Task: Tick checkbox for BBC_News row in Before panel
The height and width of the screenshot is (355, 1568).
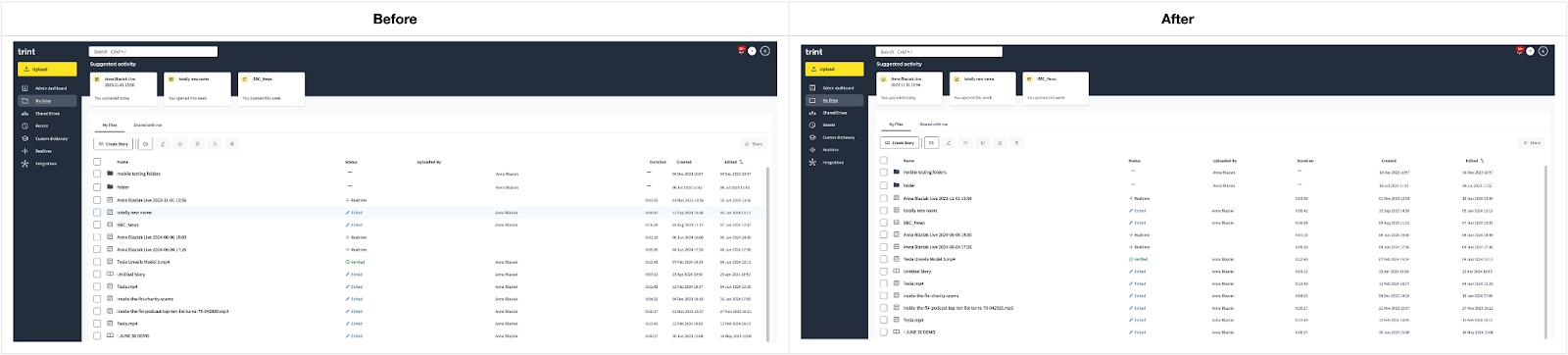Action: click(97, 225)
